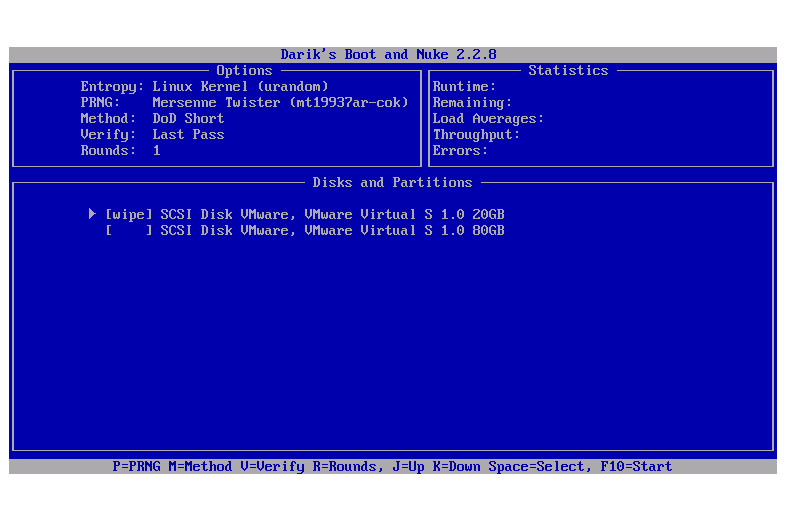Click P=PRNG in the bottom hint bar
Image resolution: width=786 pixels, height=524 pixels.
click(136, 466)
